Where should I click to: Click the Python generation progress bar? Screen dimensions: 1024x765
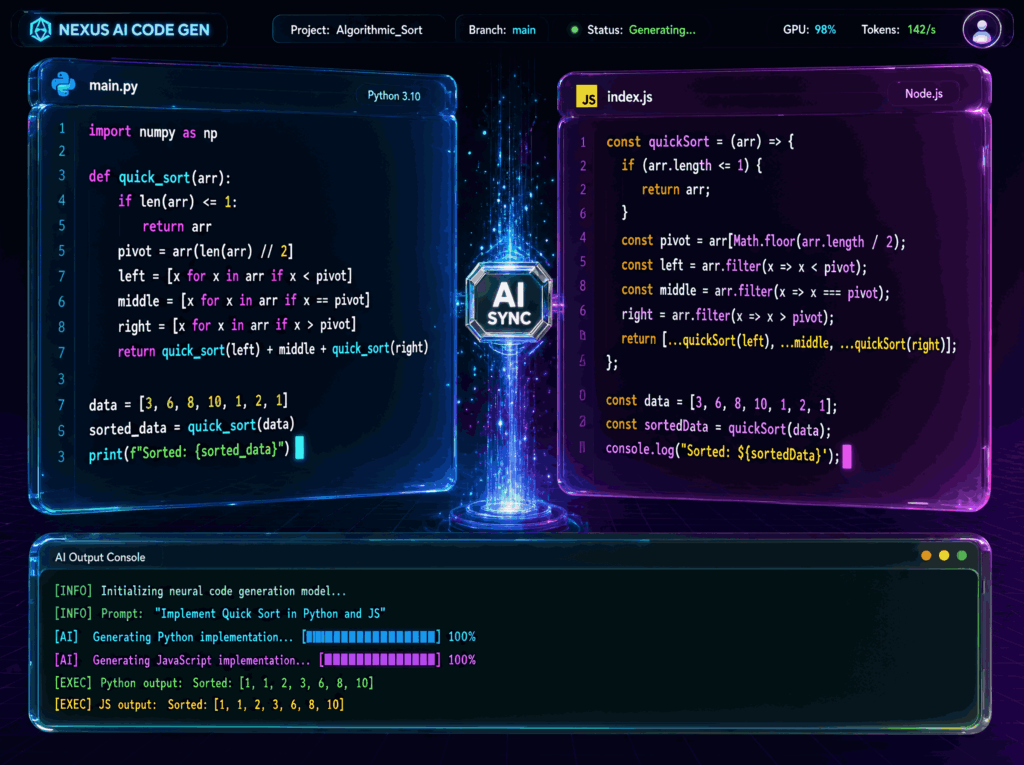pos(371,637)
